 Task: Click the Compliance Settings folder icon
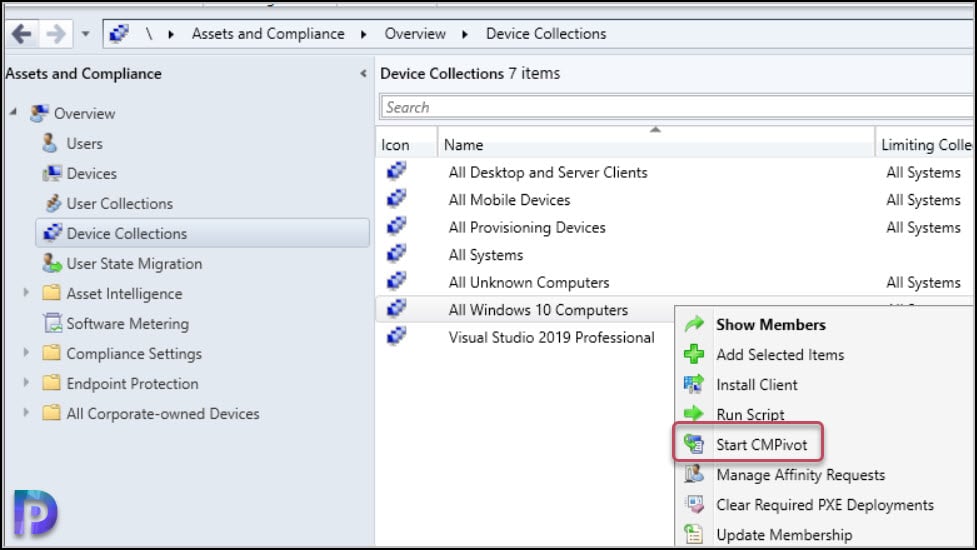pyautogui.click(x=51, y=353)
